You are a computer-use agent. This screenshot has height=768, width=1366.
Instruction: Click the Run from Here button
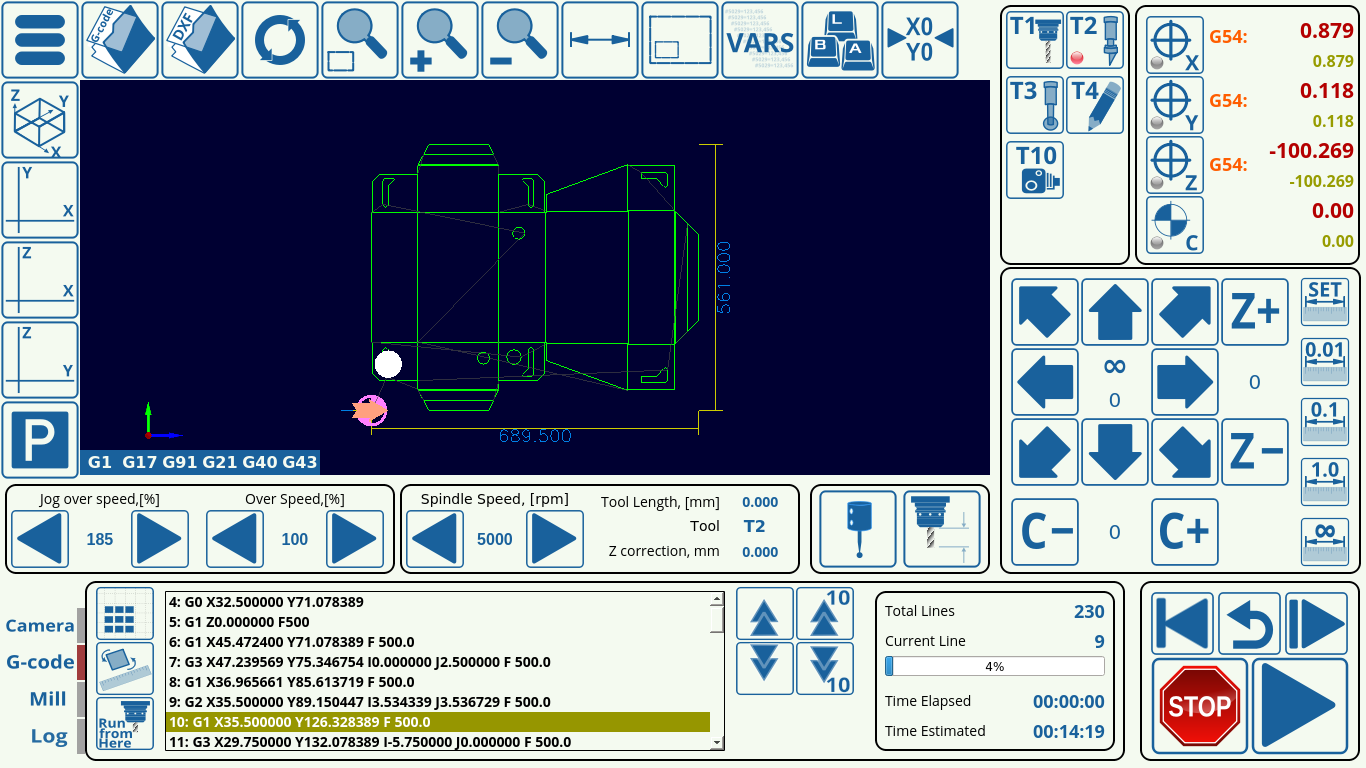[x=122, y=722]
